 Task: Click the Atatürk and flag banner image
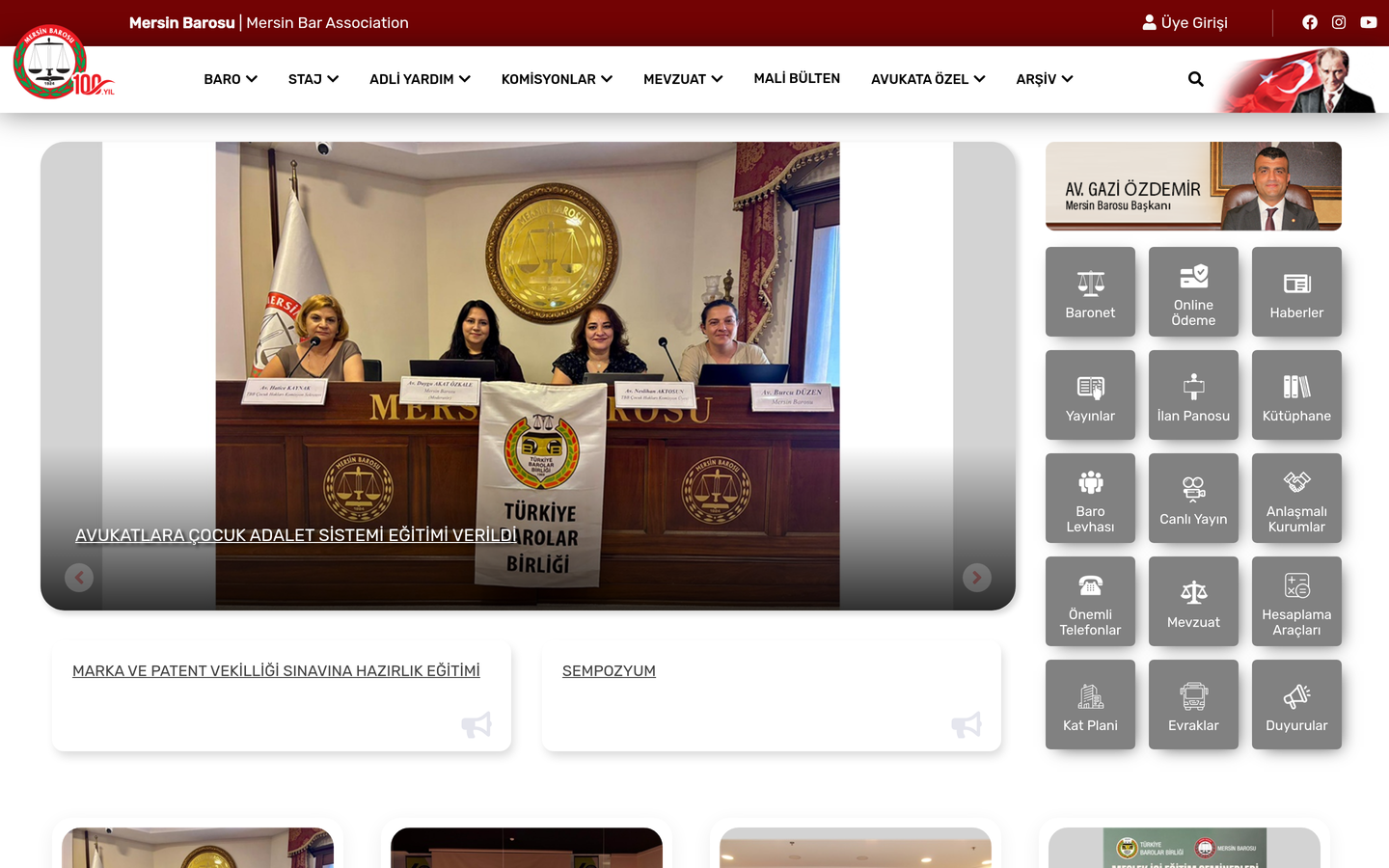tap(1294, 81)
